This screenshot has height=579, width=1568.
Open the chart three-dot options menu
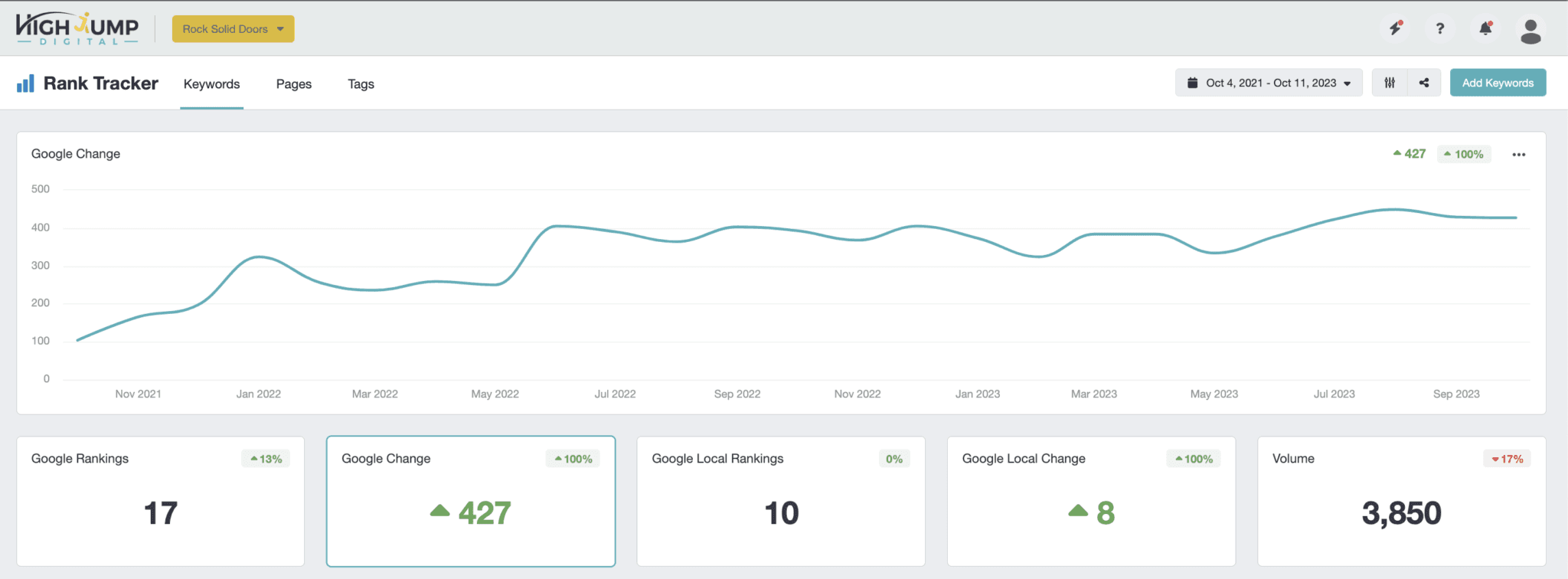coord(1519,155)
